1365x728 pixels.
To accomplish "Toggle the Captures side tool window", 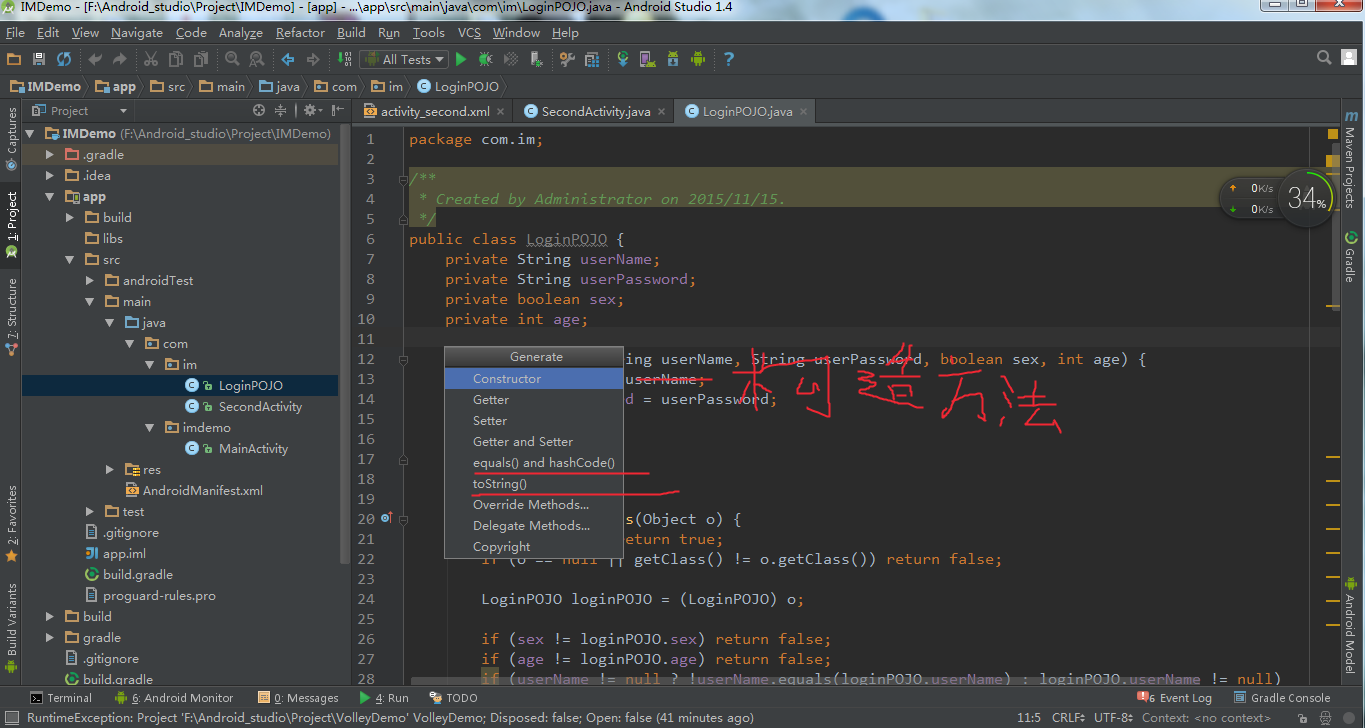I will coord(11,139).
